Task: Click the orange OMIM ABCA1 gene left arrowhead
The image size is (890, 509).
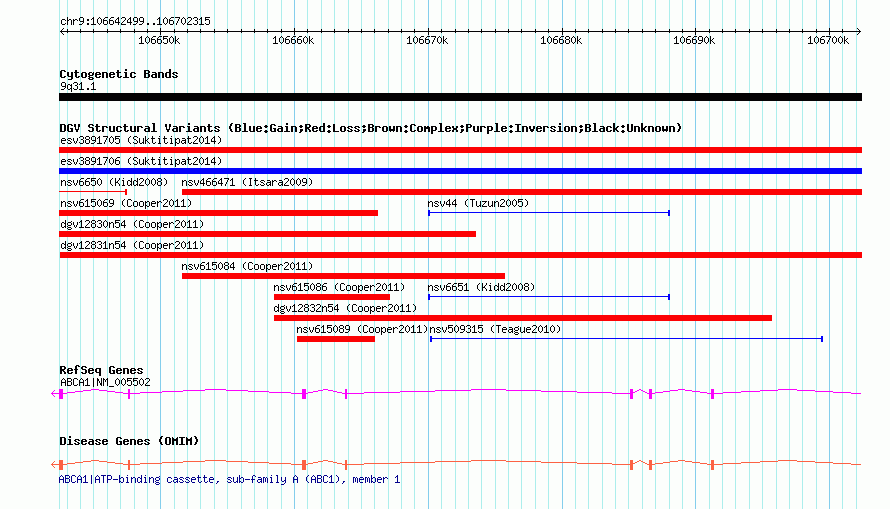Action: click(54, 464)
